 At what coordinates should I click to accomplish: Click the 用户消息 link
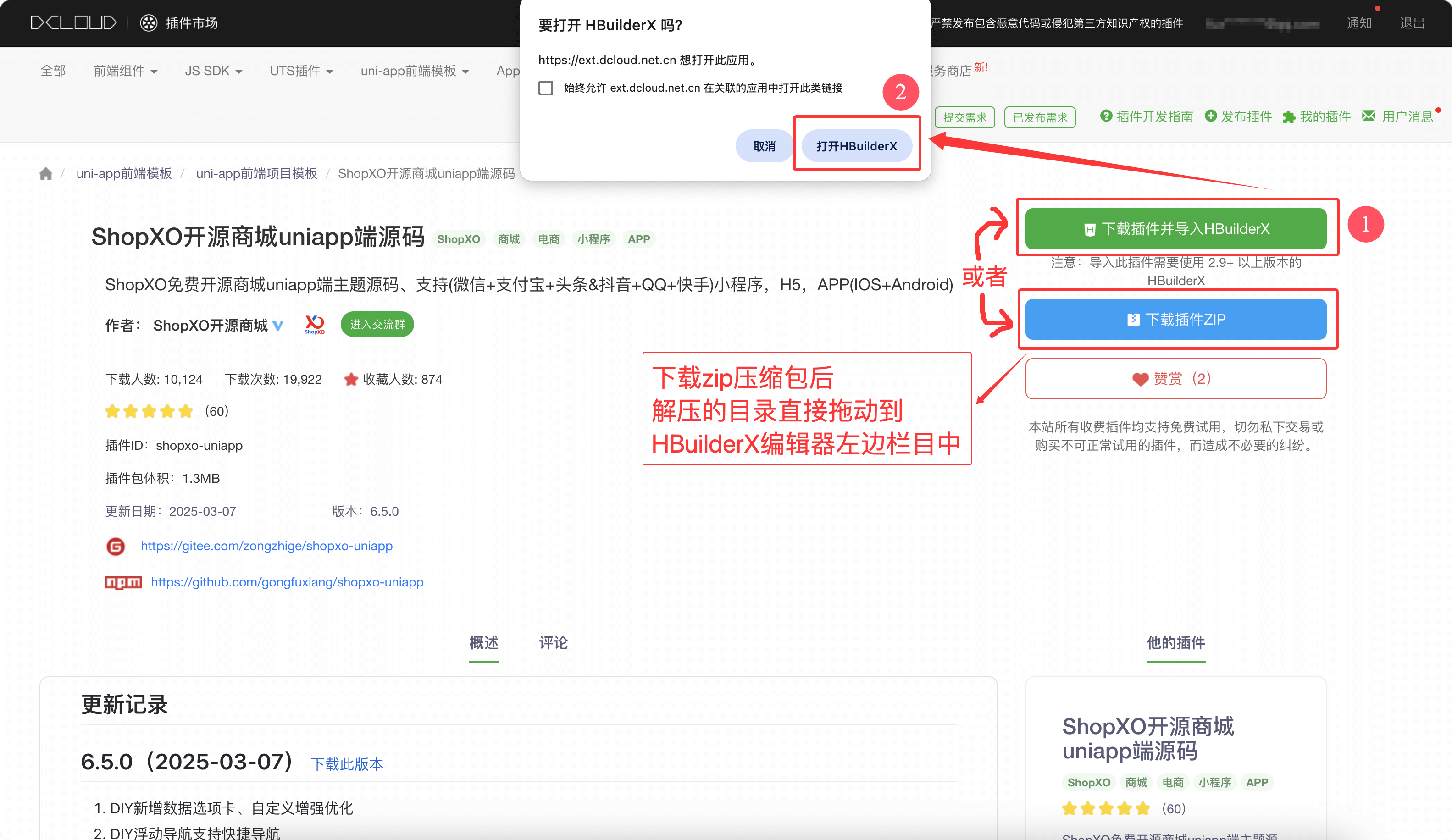(x=1407, y=116)
